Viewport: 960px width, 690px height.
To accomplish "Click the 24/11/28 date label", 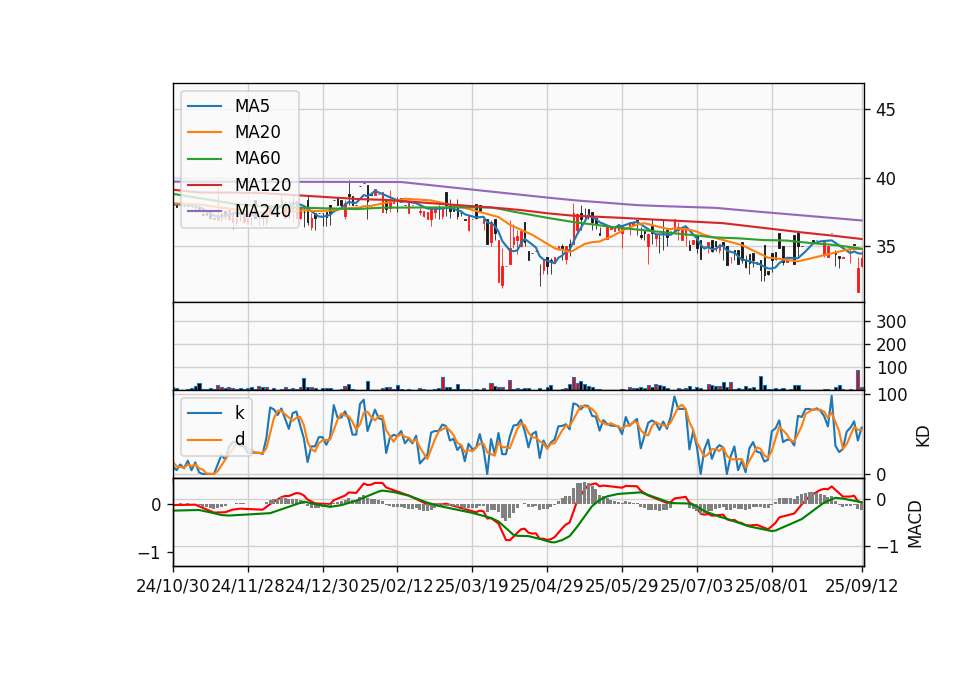I will coord(248,586).
